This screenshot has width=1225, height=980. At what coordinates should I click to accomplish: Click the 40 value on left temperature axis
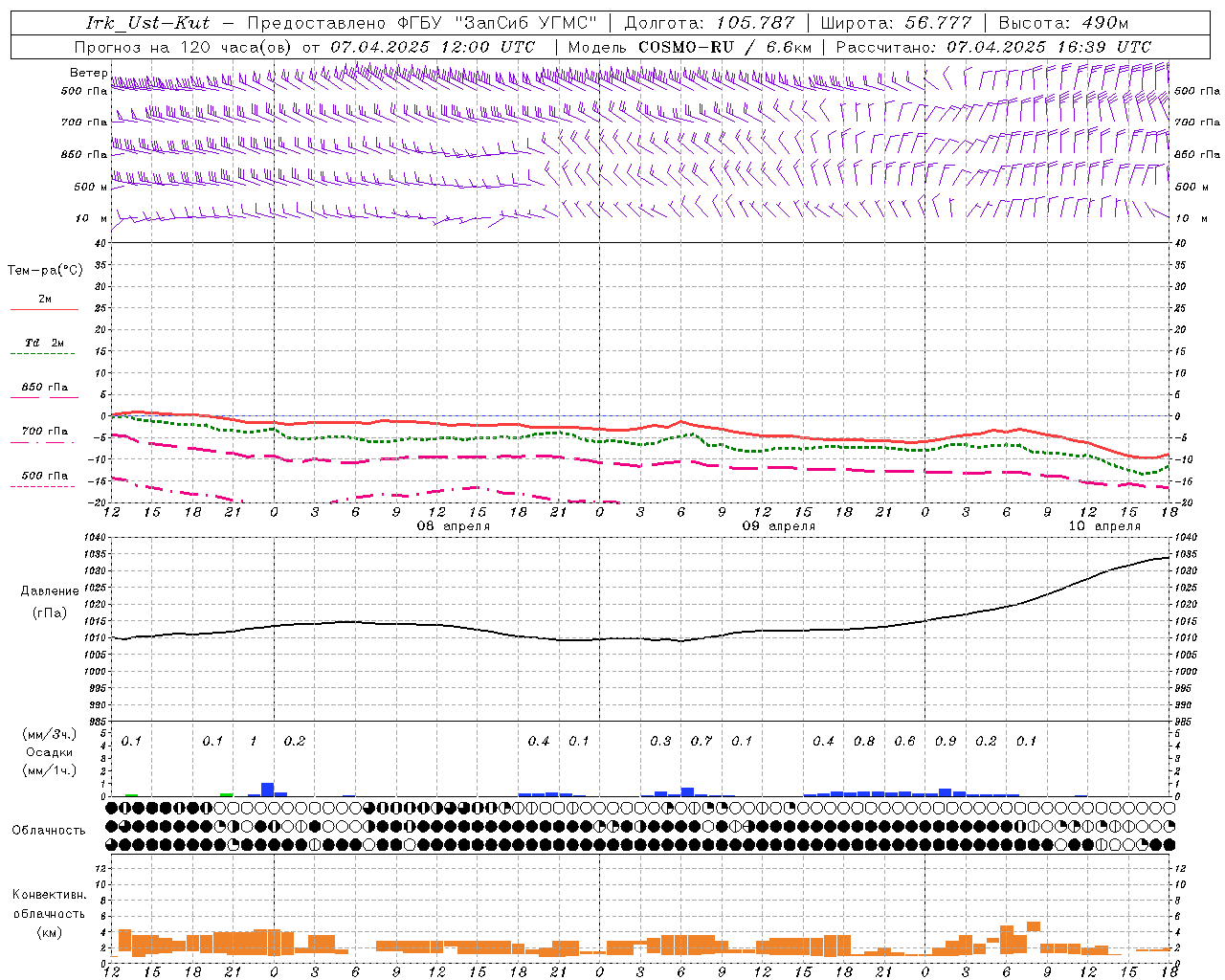100,243
